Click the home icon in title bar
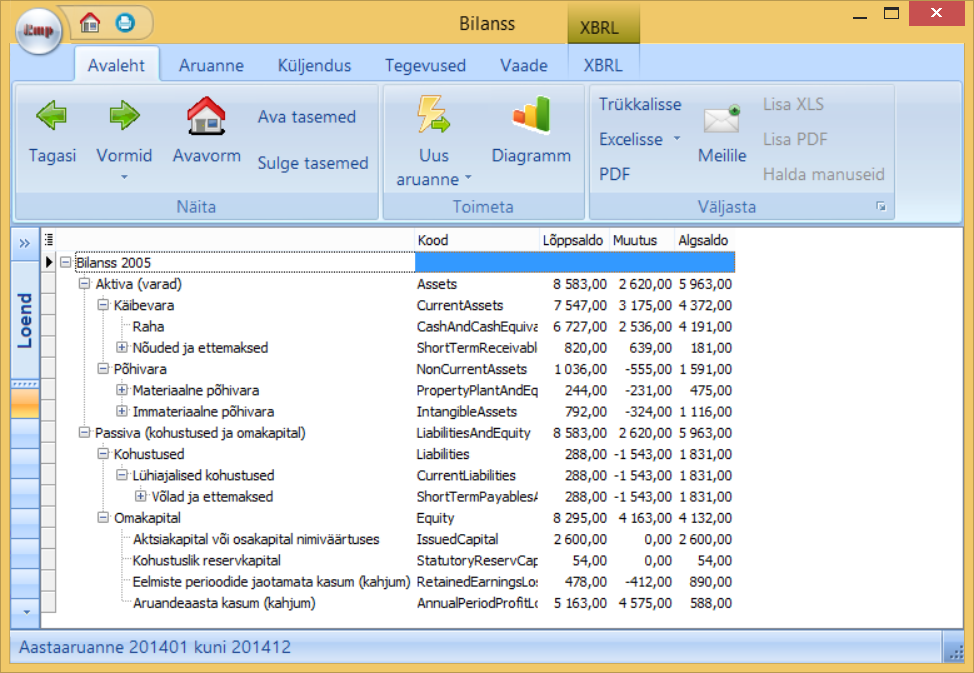 (90, 21)
